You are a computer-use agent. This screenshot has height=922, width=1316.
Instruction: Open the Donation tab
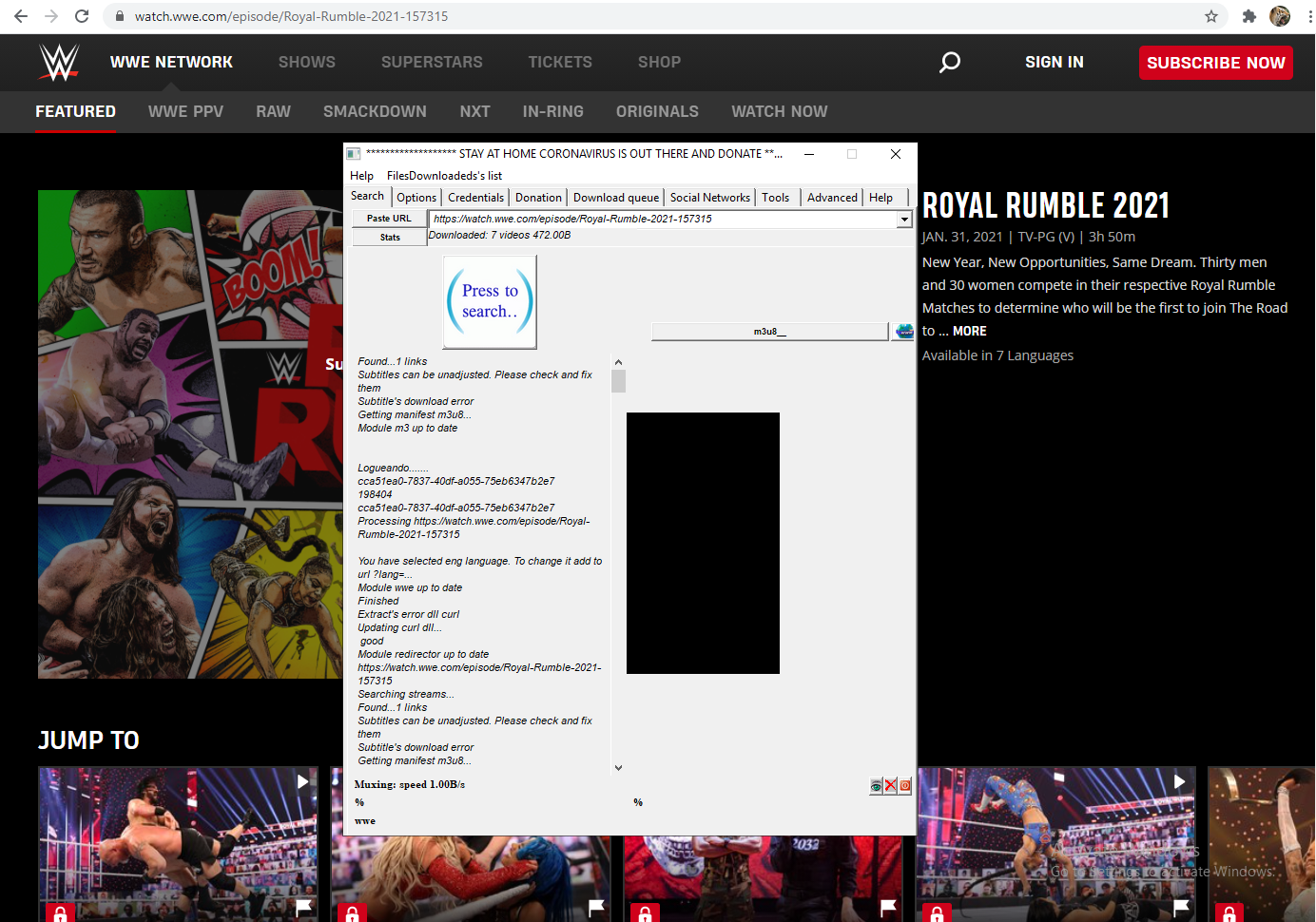click(538, 198)
